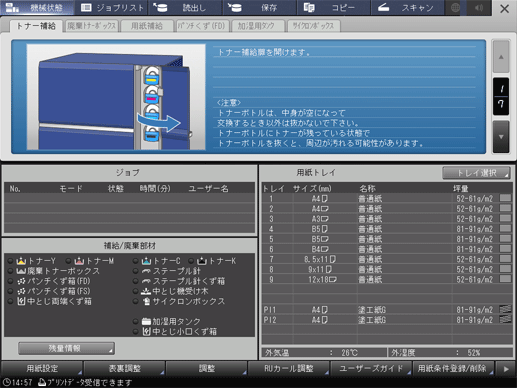517x388 pixels.
Task: Select tray 9 row 12x18
Action: [x=387, y=279]
